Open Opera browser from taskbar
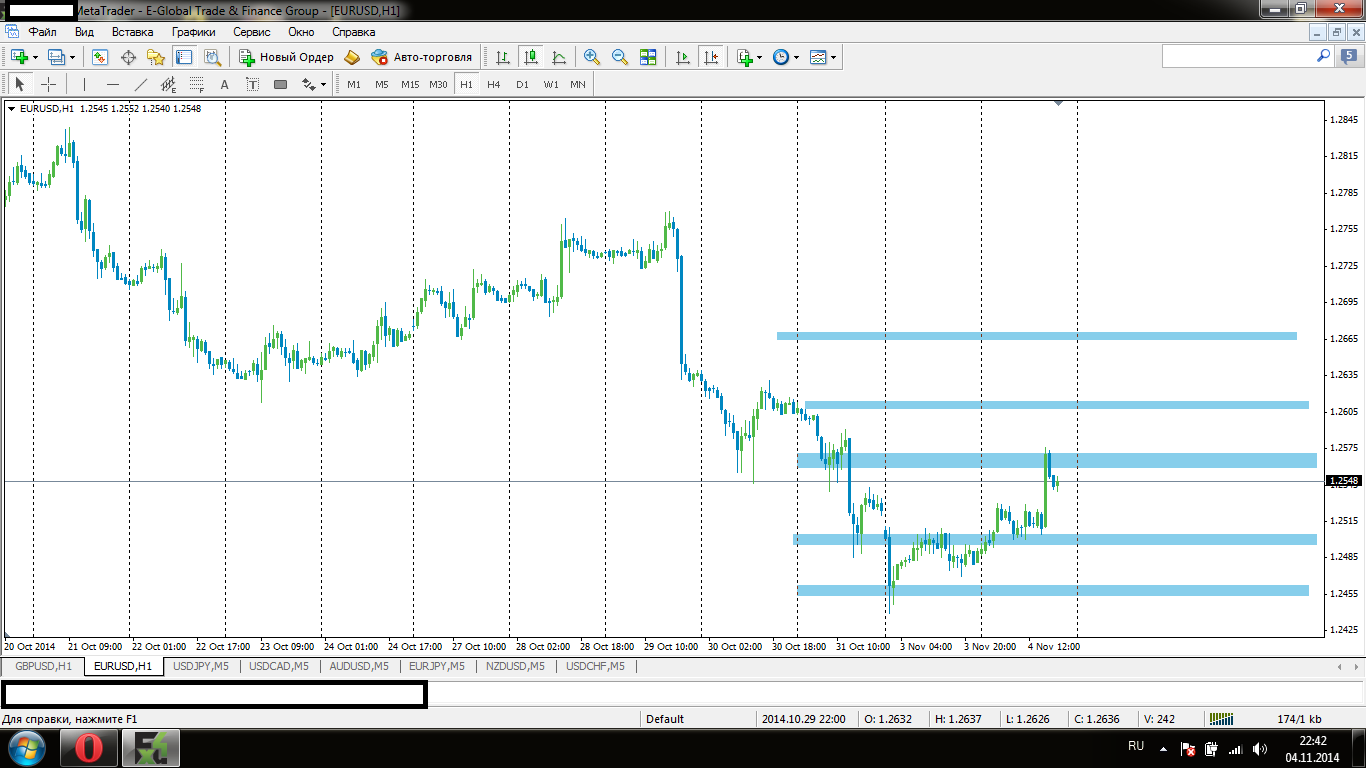Image resolution: width=1366 pixels, height=768 pixels. (x=88, y=747)
